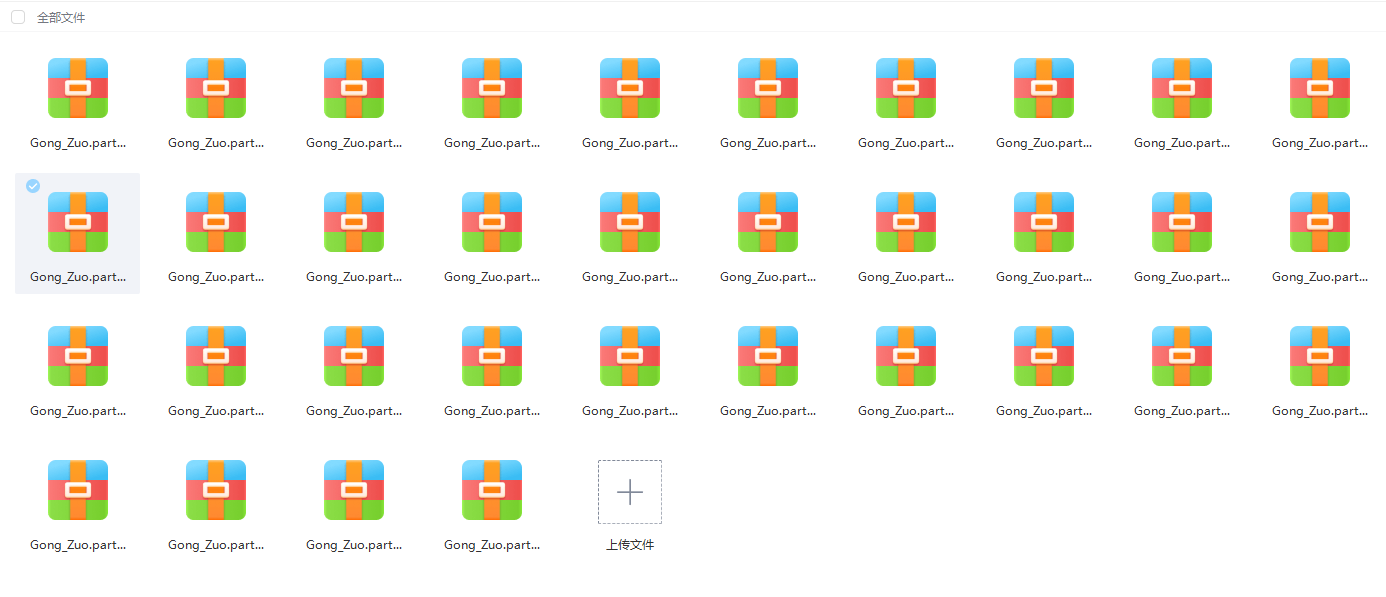Select the first archive icon in the third row

[78, 356]
